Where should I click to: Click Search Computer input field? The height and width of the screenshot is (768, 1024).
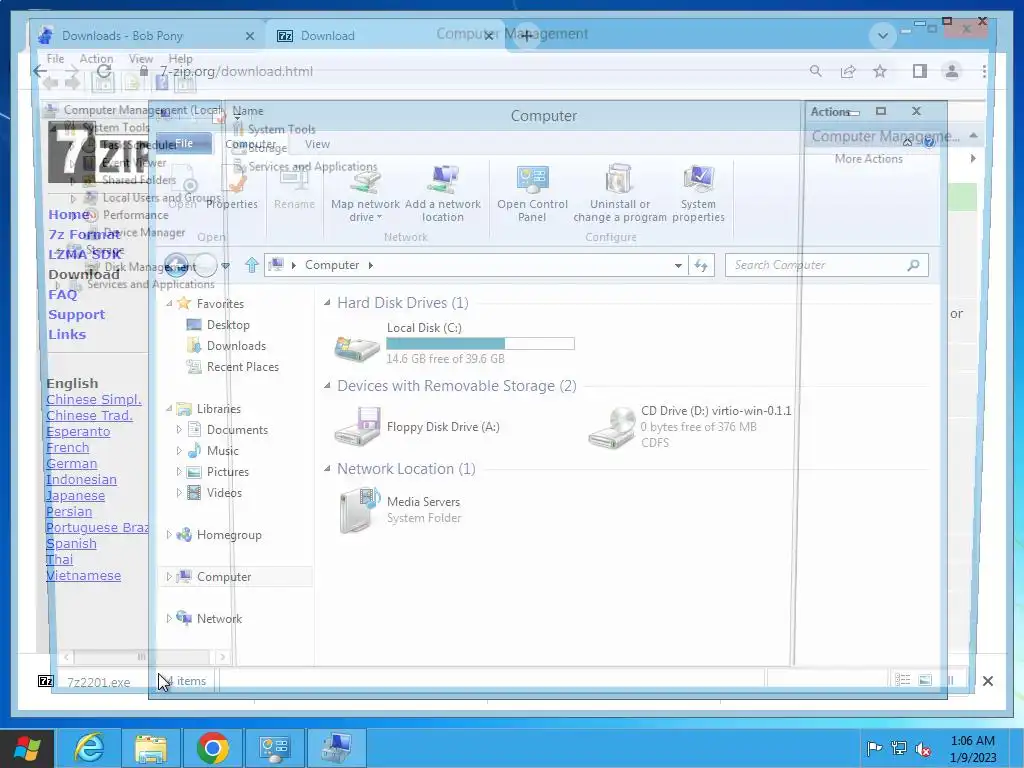[826, 265]
